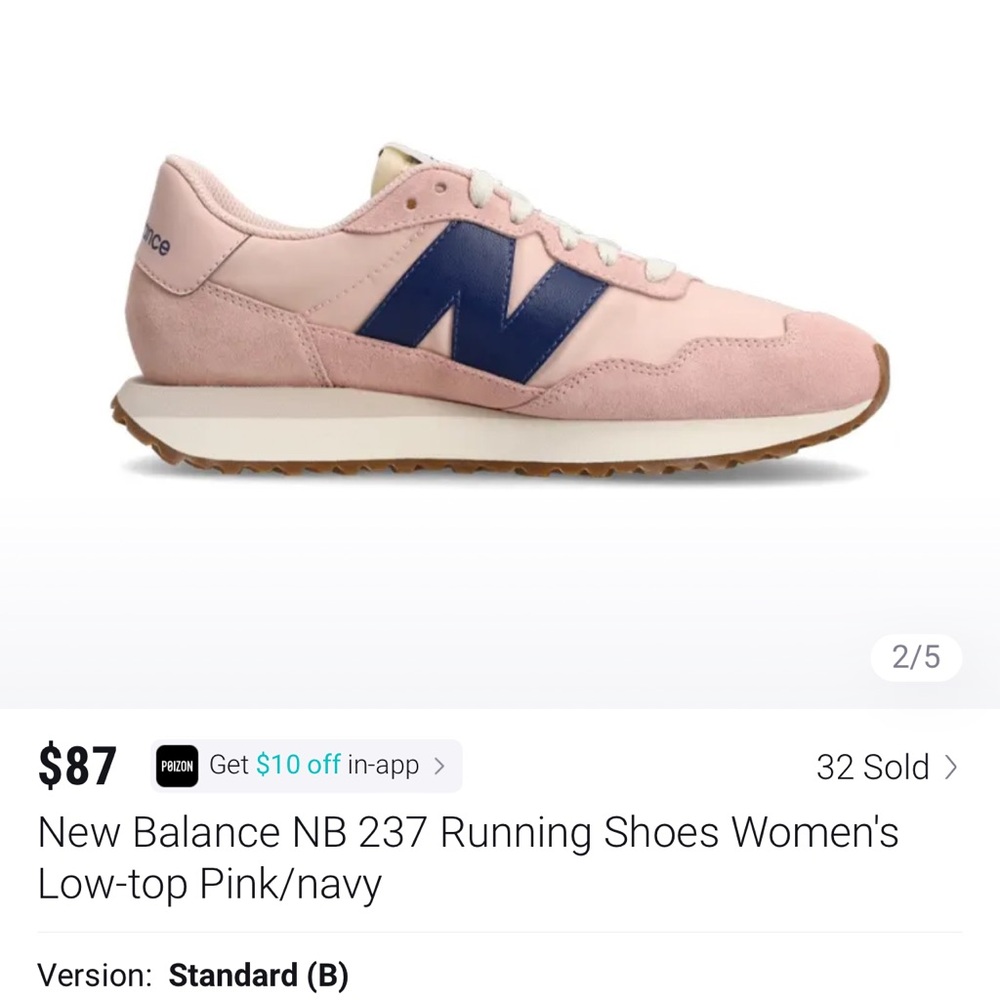Click the image counter to view all photos
Viewport: 1000px width, 1000px height.
click(916, 657)
